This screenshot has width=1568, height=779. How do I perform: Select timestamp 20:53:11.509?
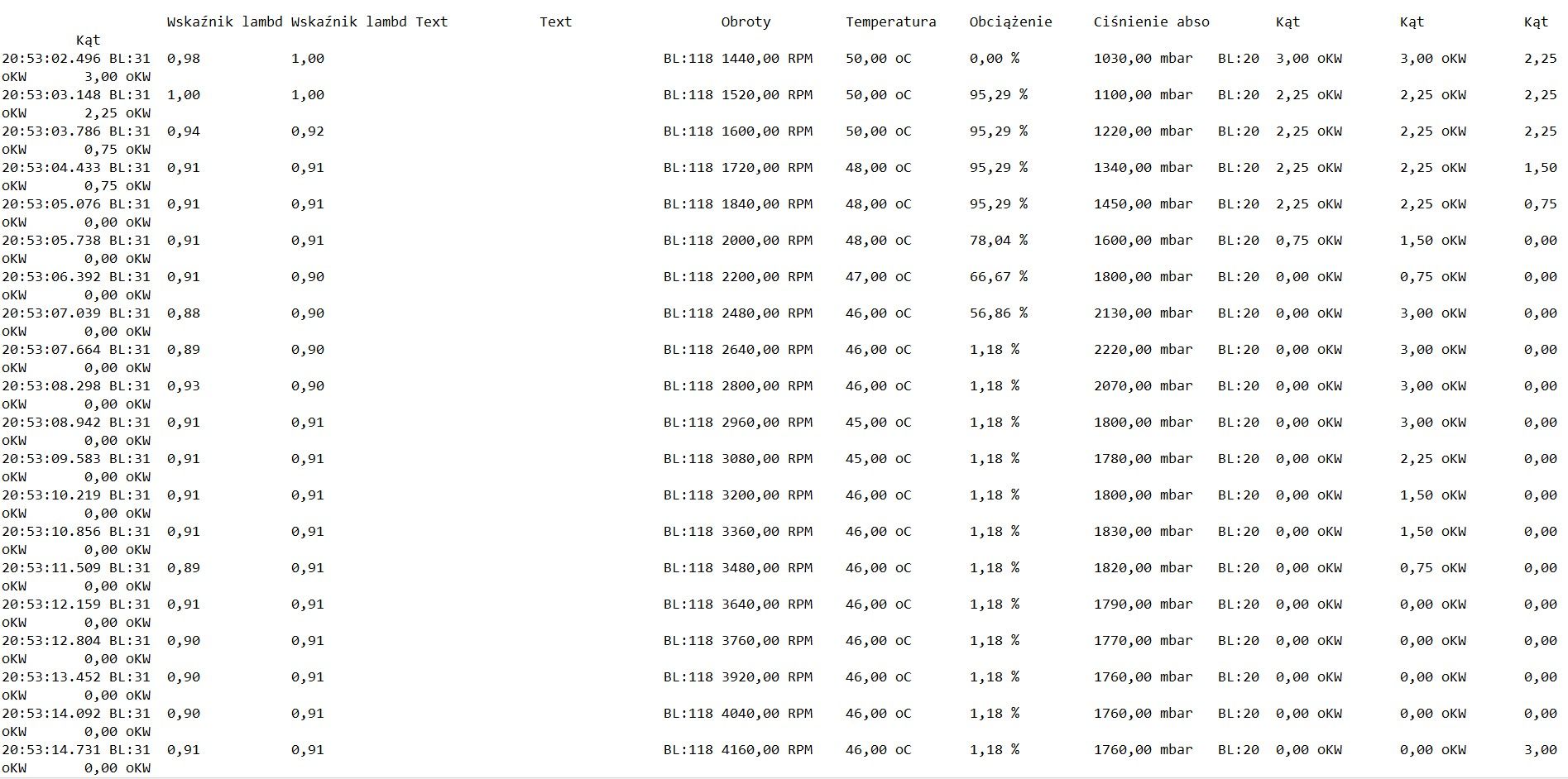tap(51, 568)
